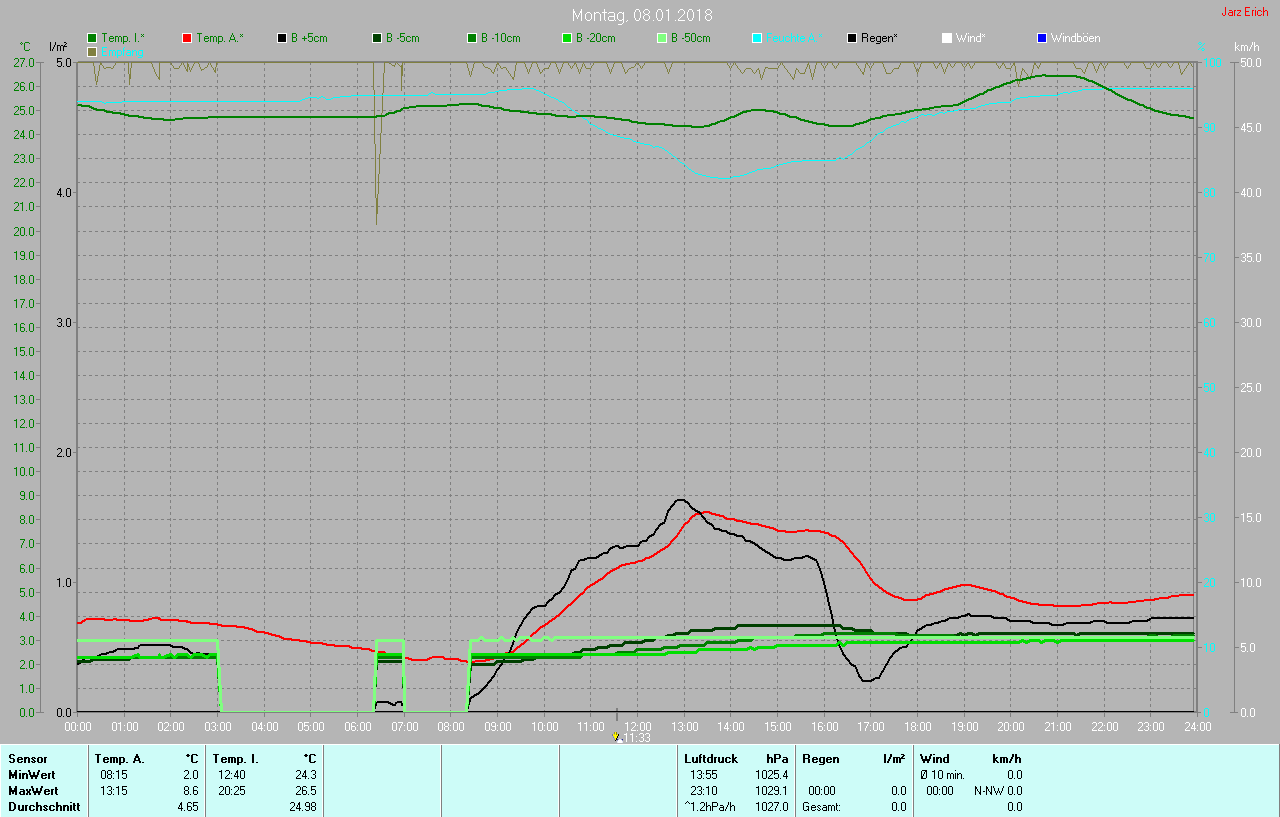Click the pressure minimum time '13:55'
This screenshot has height=817, width=1280.
pyautogui.click(x=703, y=775)
